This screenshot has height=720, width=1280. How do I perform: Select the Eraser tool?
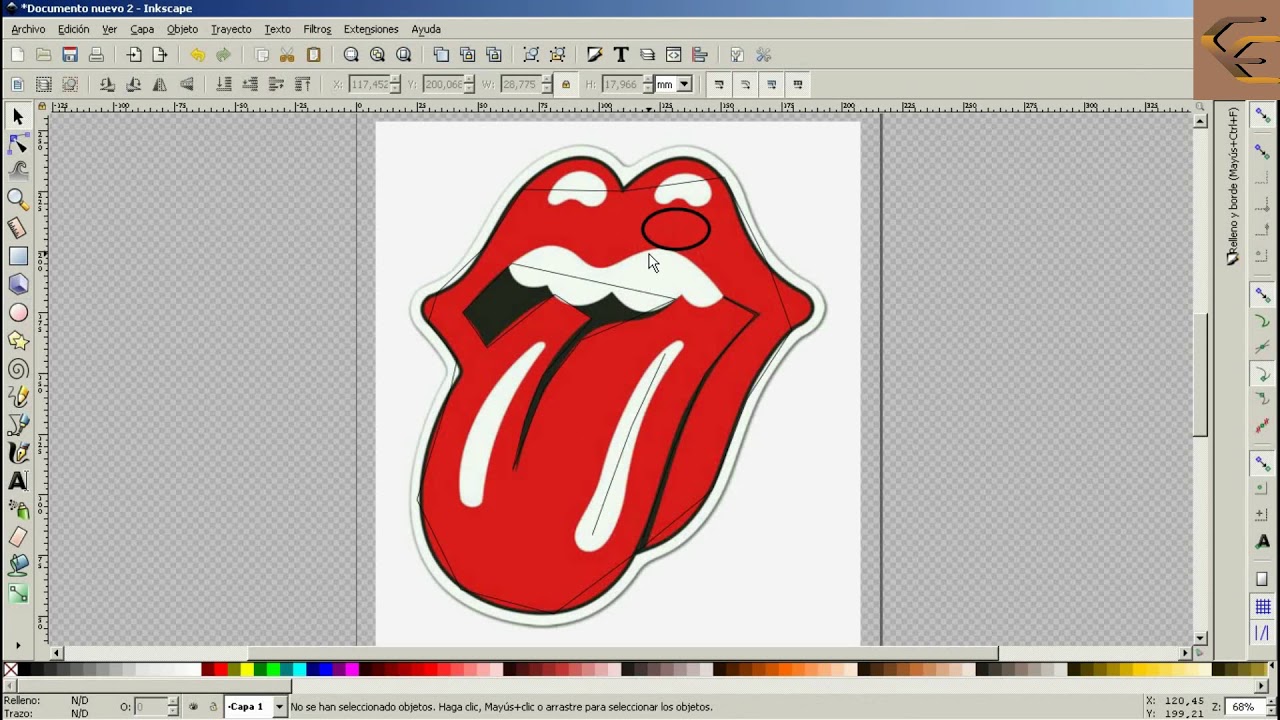[x=18, y=537]
